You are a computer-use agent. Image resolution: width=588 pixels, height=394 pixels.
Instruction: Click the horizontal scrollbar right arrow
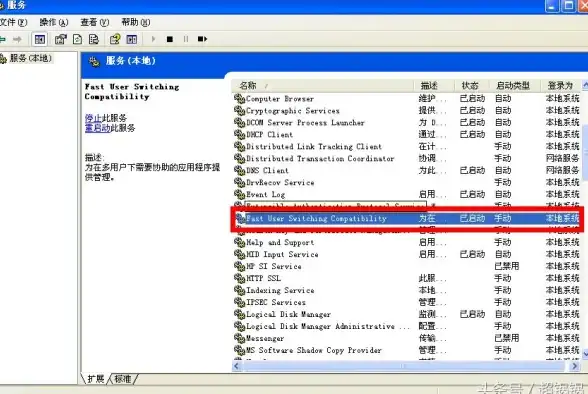(x=574, y=366)
